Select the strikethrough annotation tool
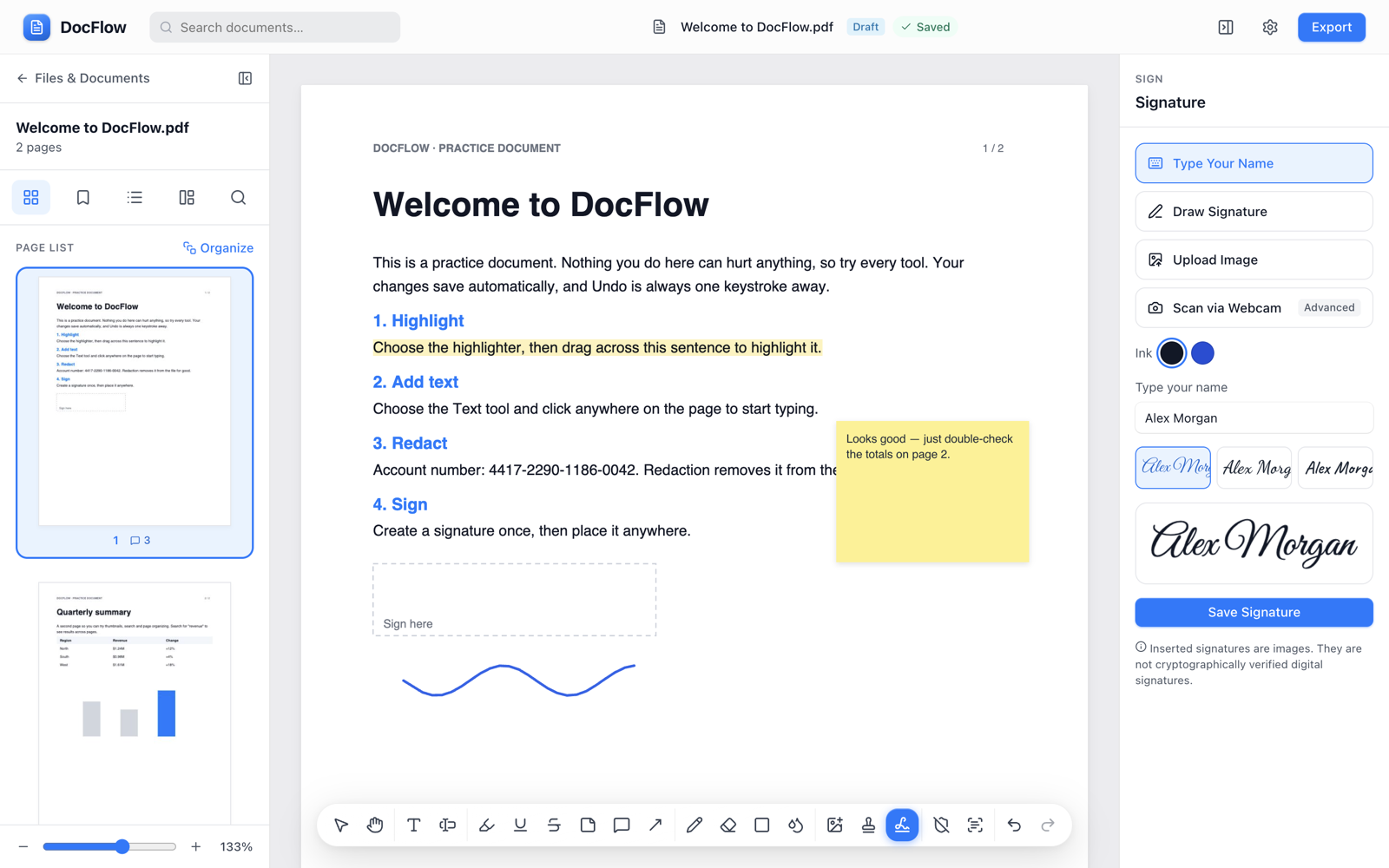The image size is (1389, 868). point(554,825)
